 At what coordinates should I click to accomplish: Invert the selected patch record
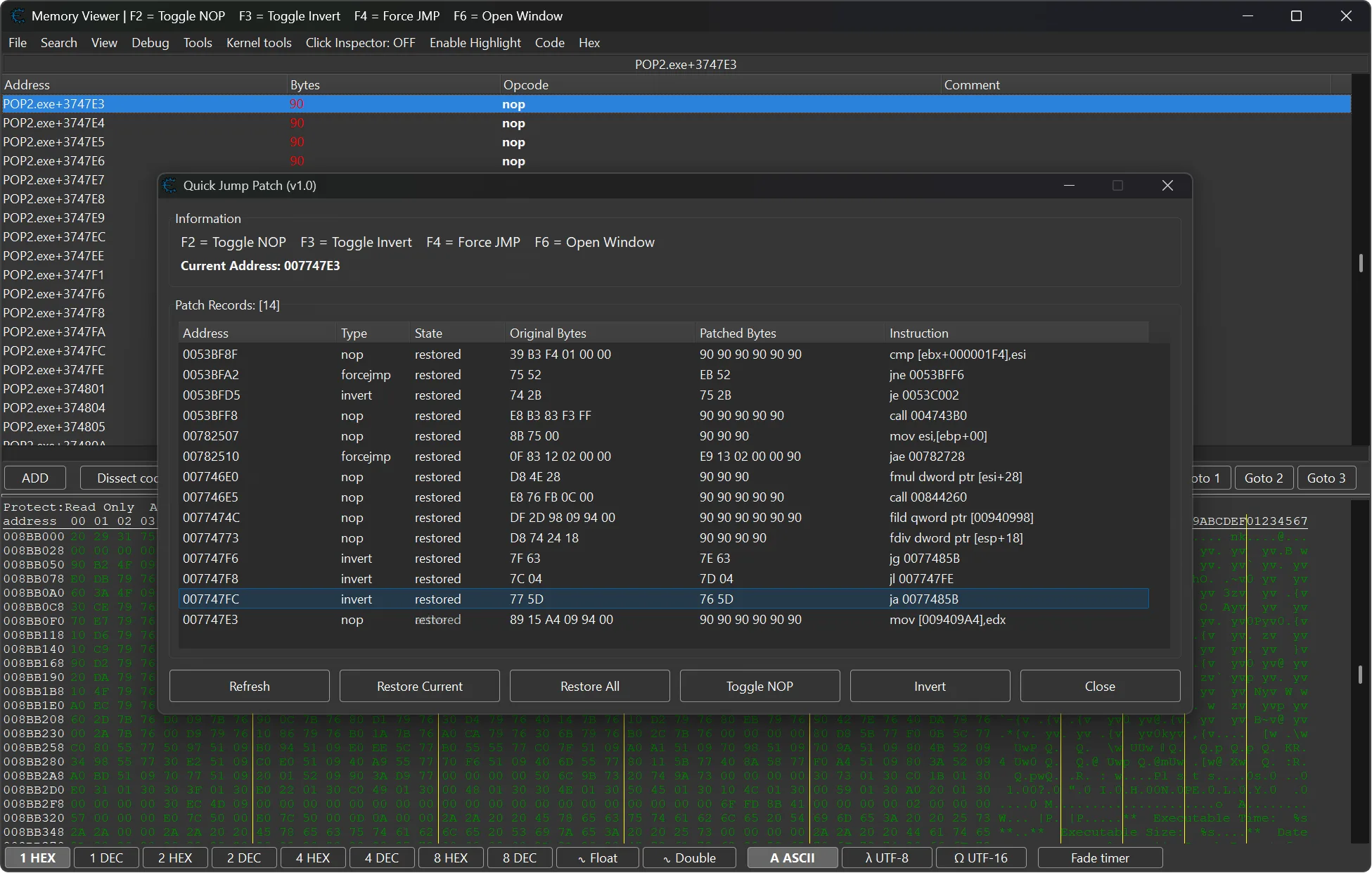[x=929, y=686]
